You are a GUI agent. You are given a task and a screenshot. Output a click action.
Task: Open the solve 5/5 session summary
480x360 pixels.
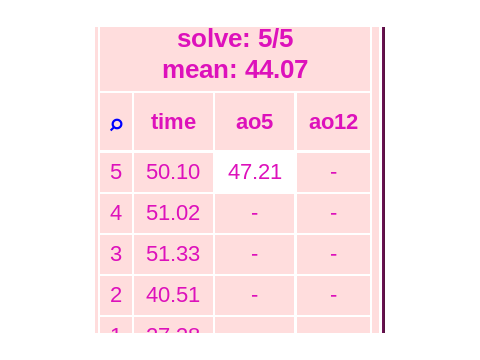(235, 39)
